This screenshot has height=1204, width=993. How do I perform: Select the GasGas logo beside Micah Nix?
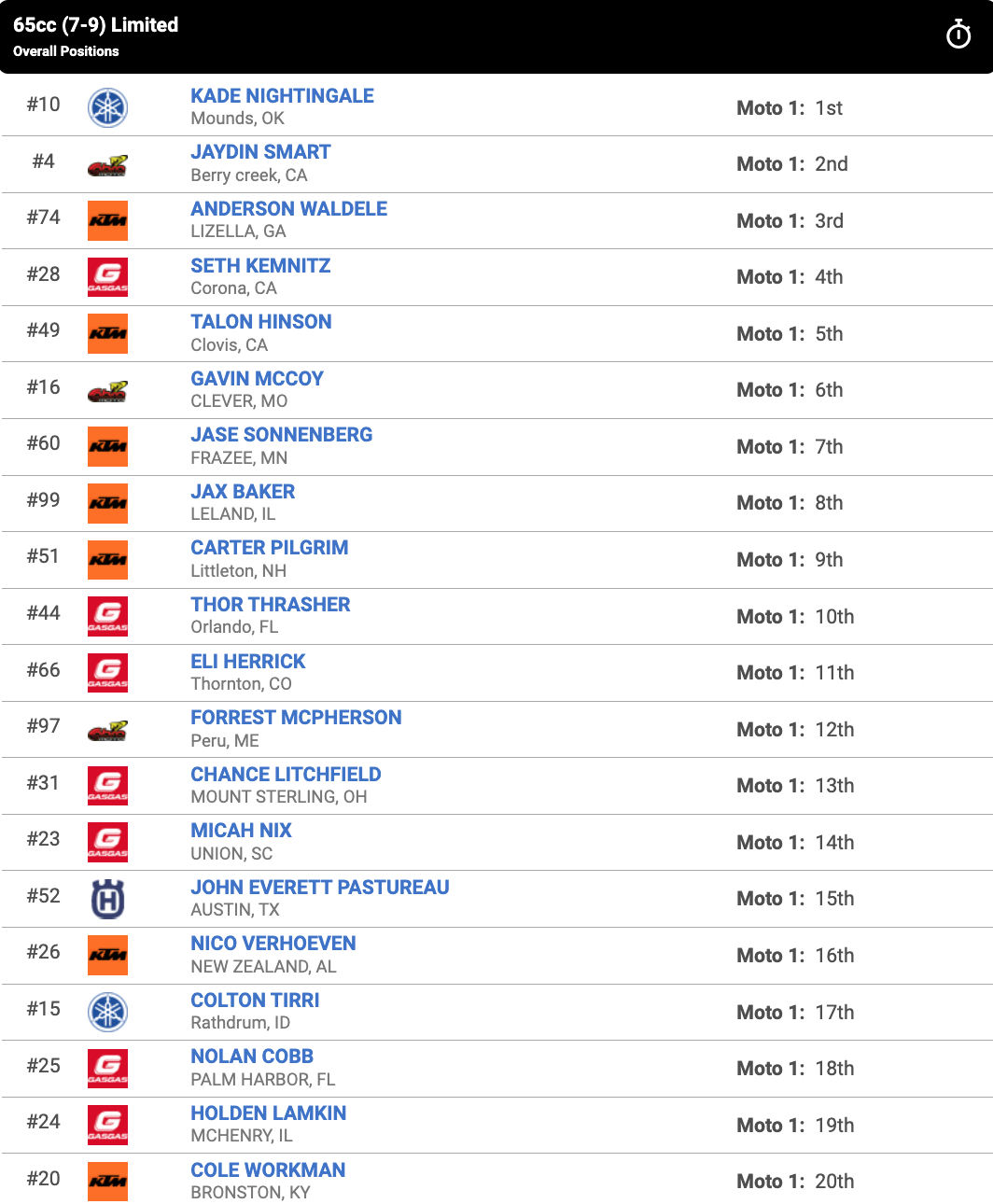[107, 841]
